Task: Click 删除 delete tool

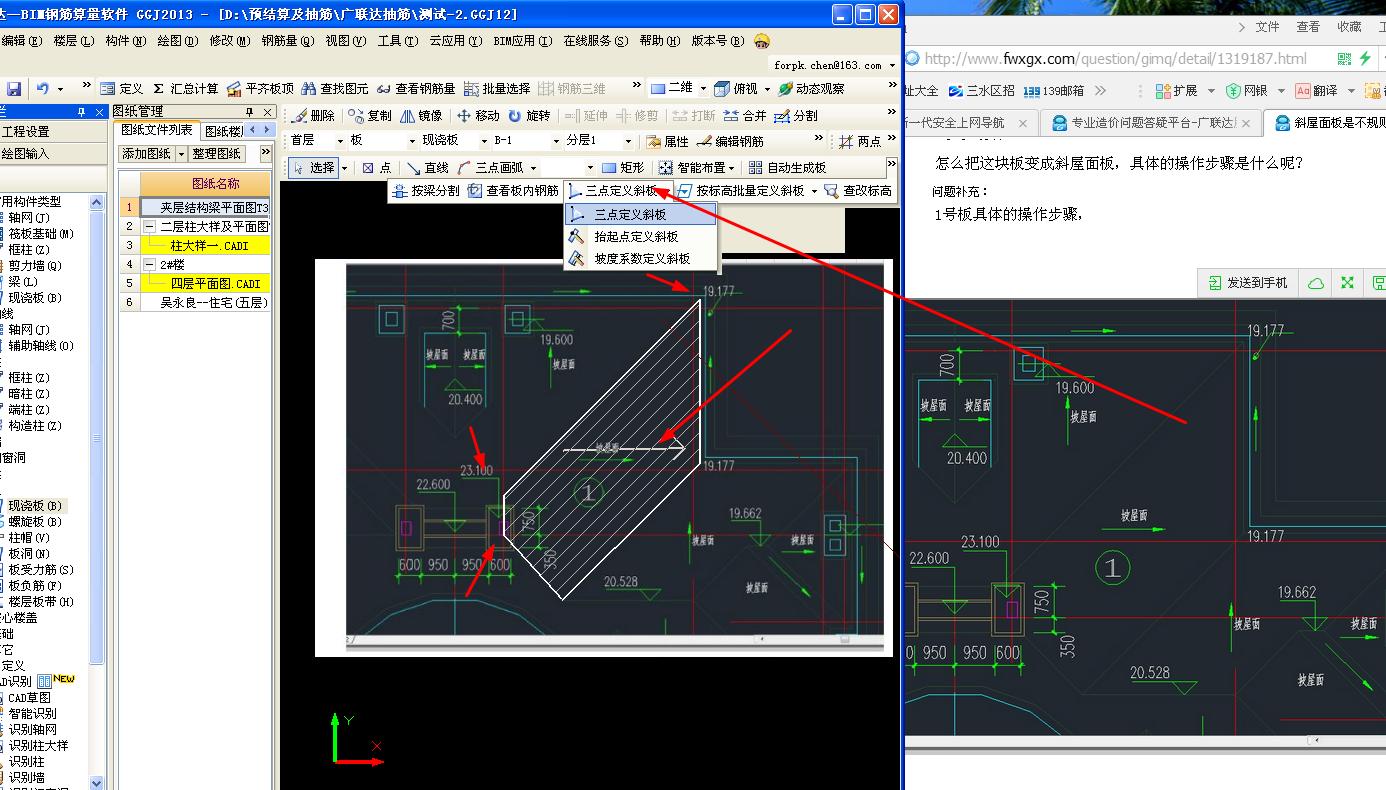Action: (x=313, y=116)
